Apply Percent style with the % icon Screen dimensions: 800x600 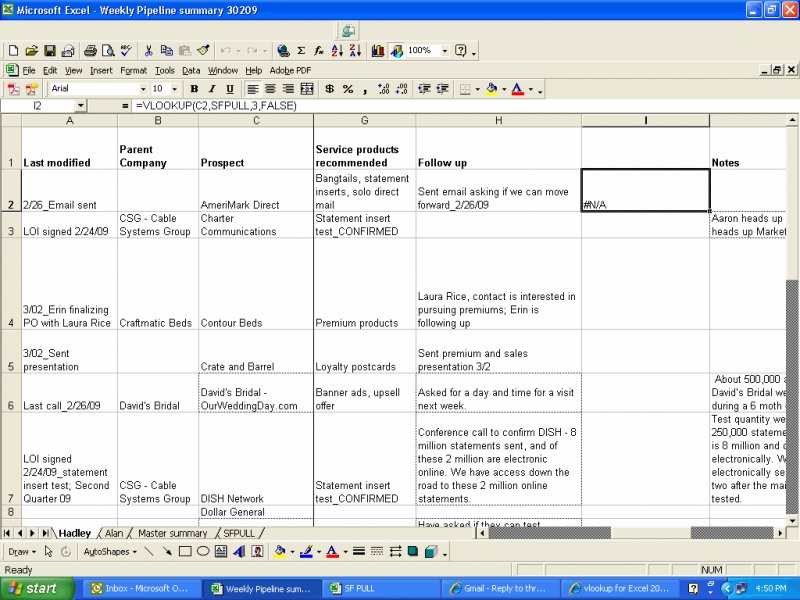pyautogui.click(x=348, y=89)
